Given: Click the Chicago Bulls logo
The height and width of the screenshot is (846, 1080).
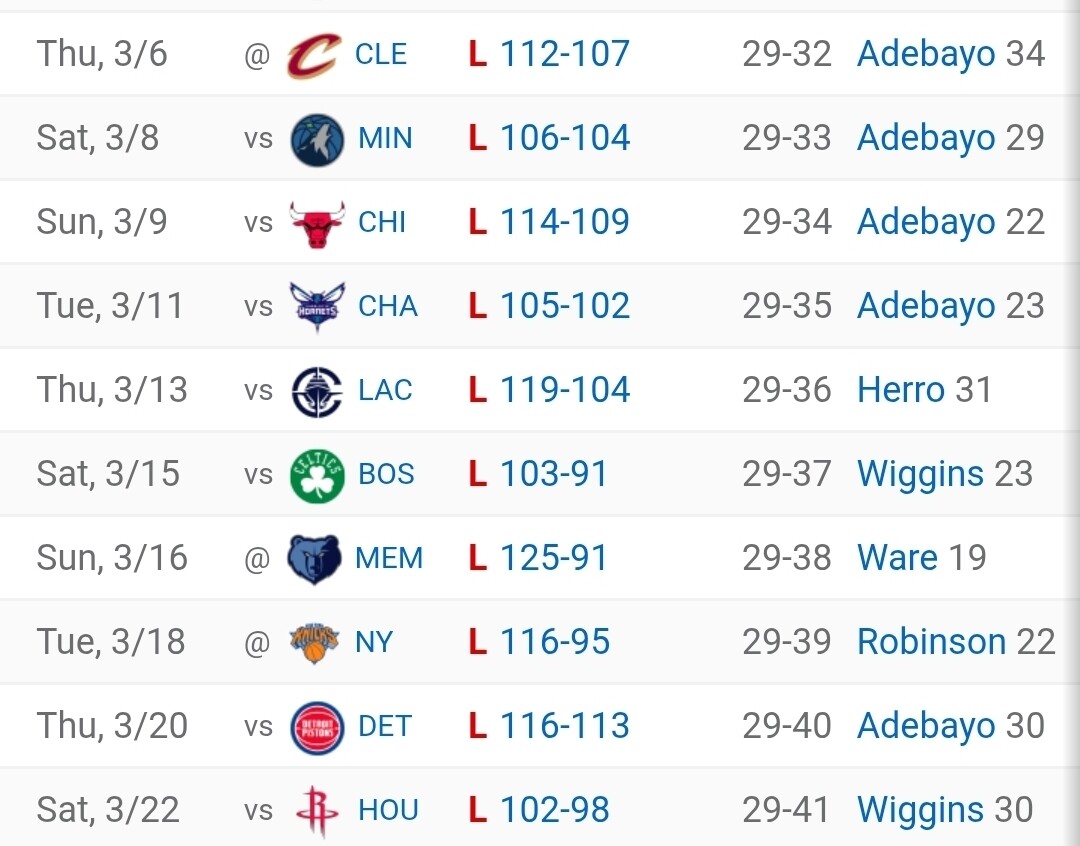Looking at the screenshot, I should pyautogui.click(x=317, y=222).
